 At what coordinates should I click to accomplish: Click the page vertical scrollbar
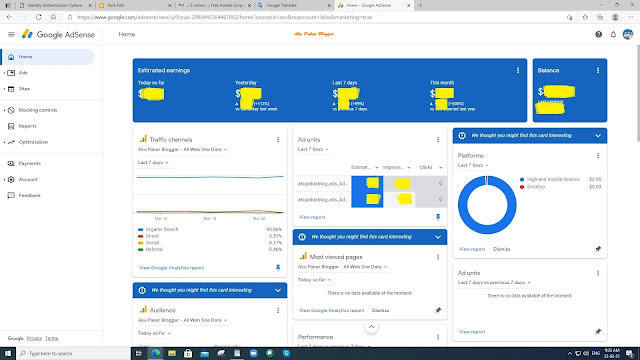[x=637, y=94]
